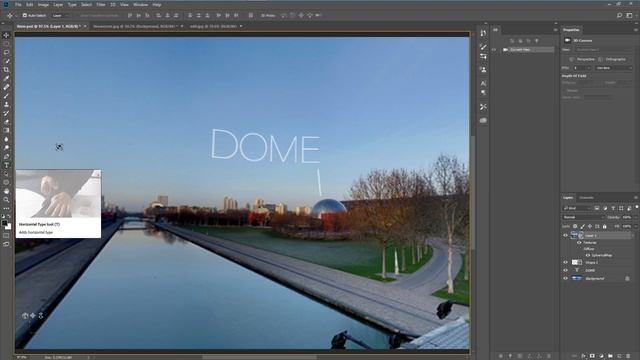
Task: Filter 3D panel by whole scene icon
Action: [x=512, y=41]
